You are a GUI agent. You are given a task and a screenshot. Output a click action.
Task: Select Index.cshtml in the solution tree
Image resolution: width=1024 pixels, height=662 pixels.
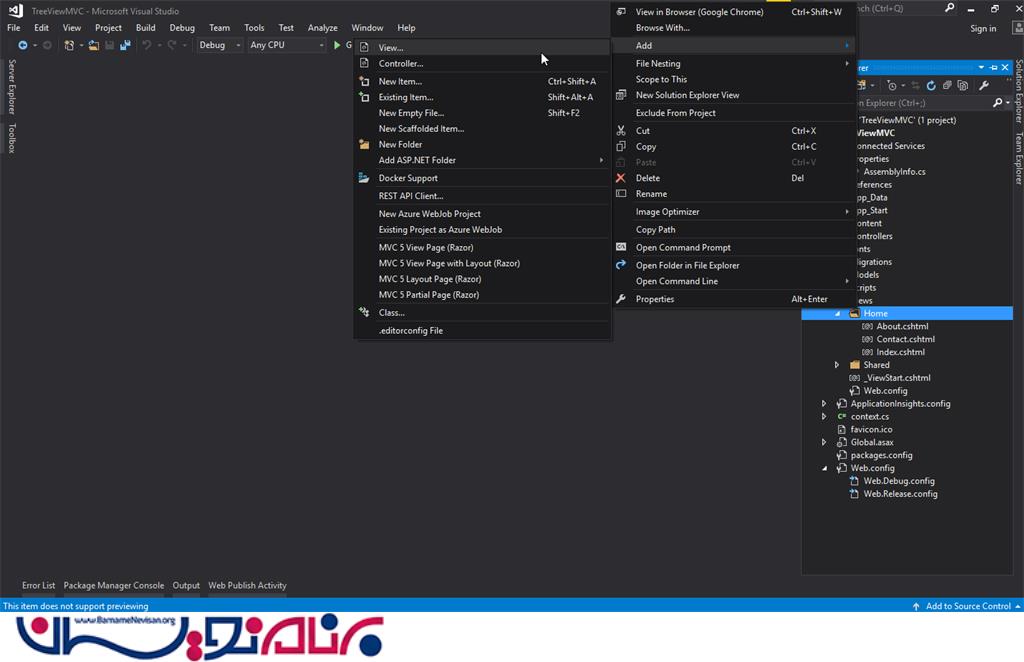[x=900, y=352]
